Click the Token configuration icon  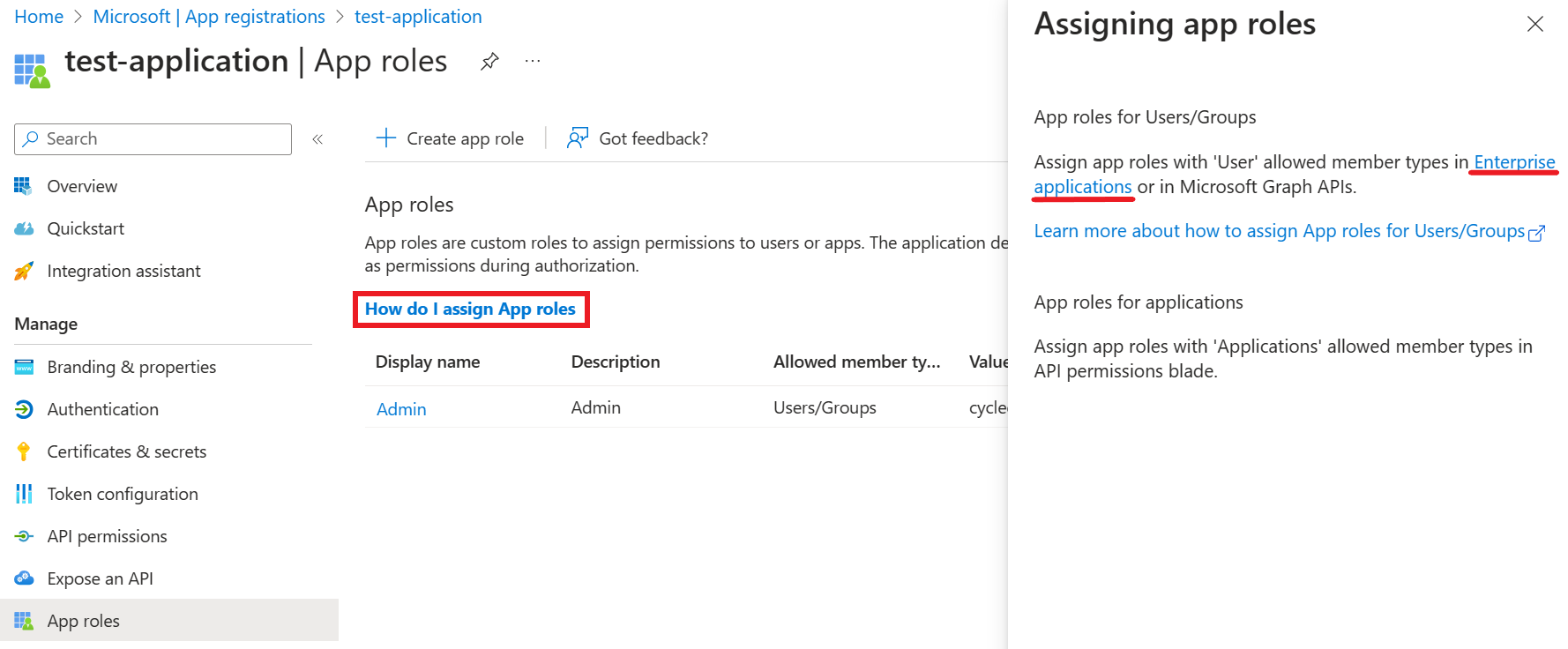24,494
